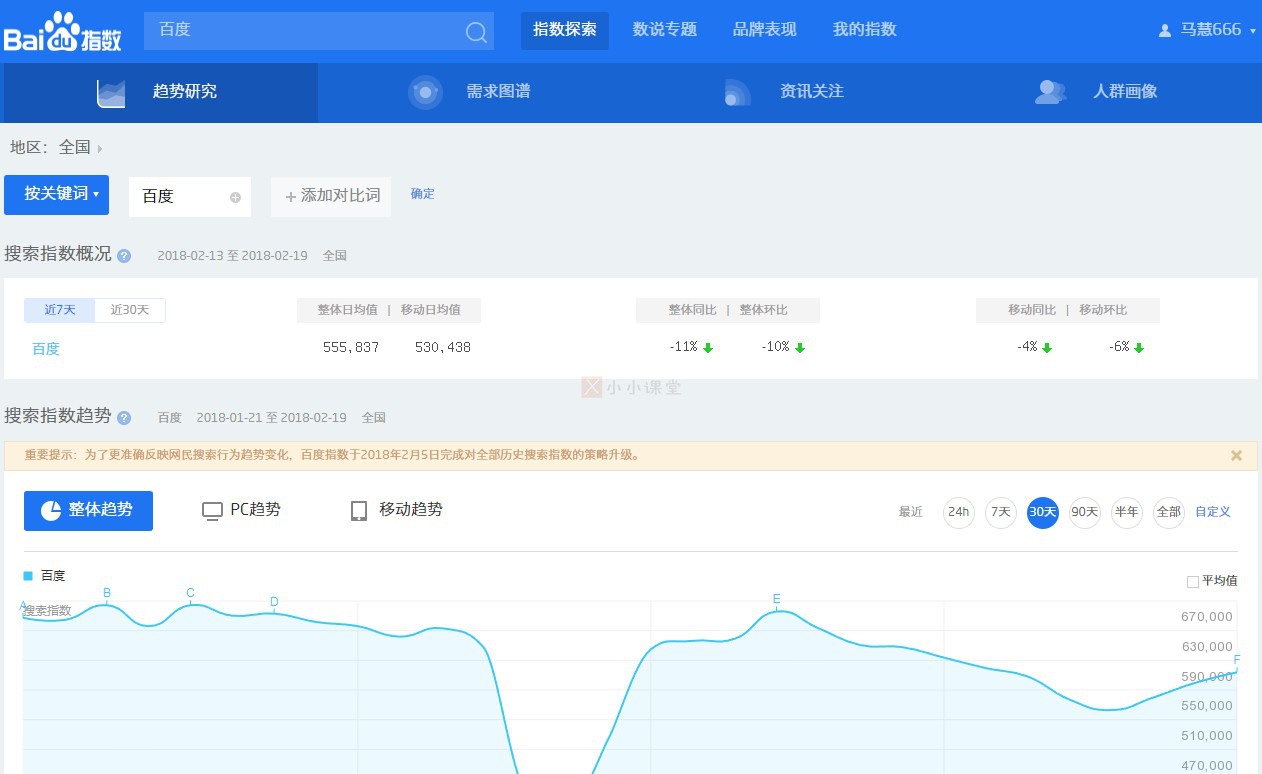Switch to the 趋势研究 tab
The image size is (1262, 774).
point(161,93)
